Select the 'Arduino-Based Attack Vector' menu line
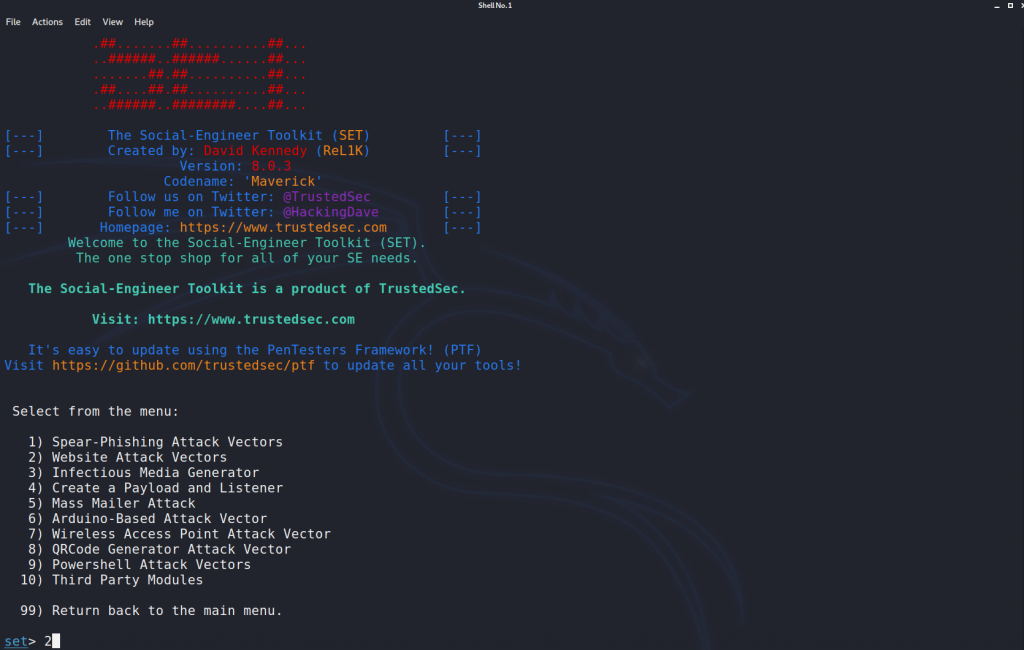Viewport: 1024px width, 650px height. (x=148, y=519)
